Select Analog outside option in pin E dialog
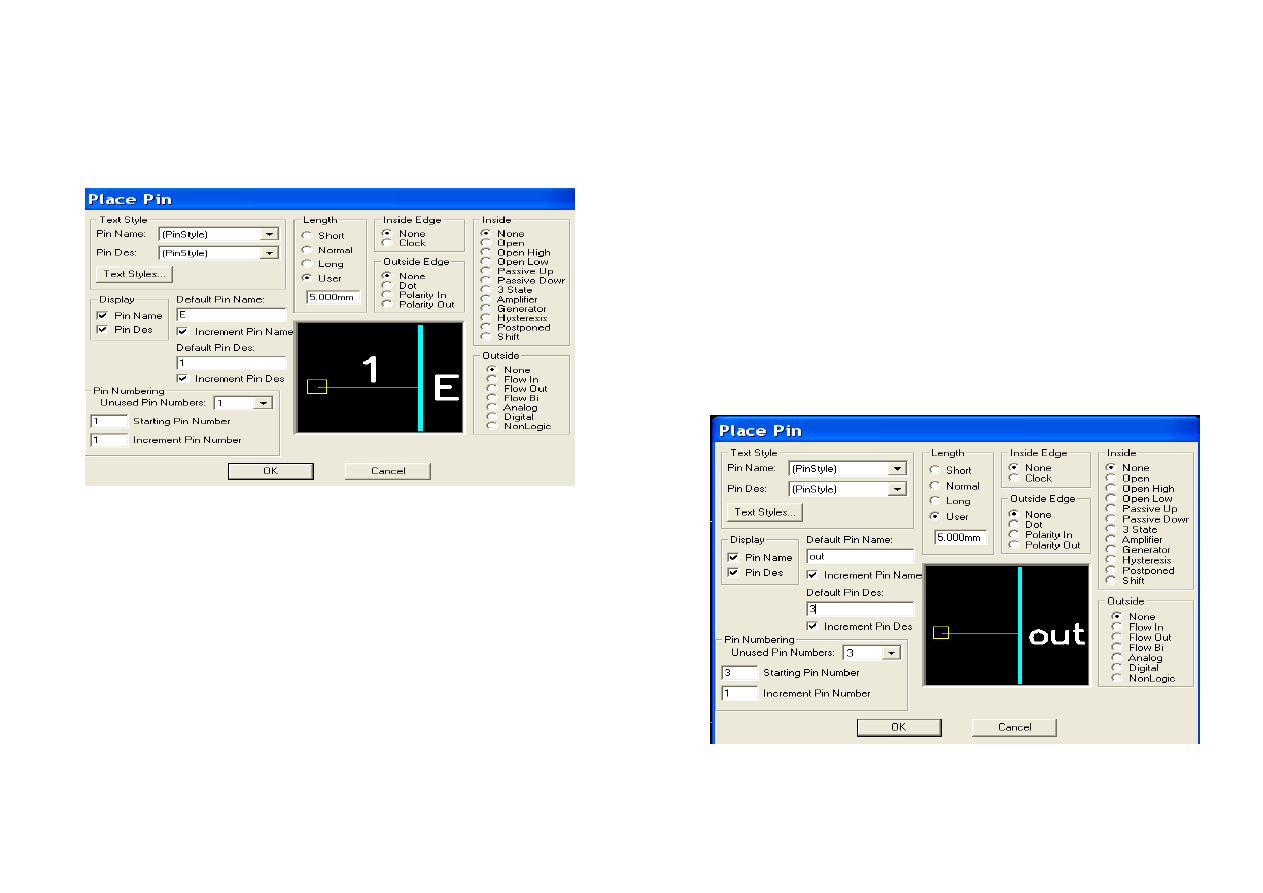The height and width of the screenshot is (893, 1263). point(491,407)
